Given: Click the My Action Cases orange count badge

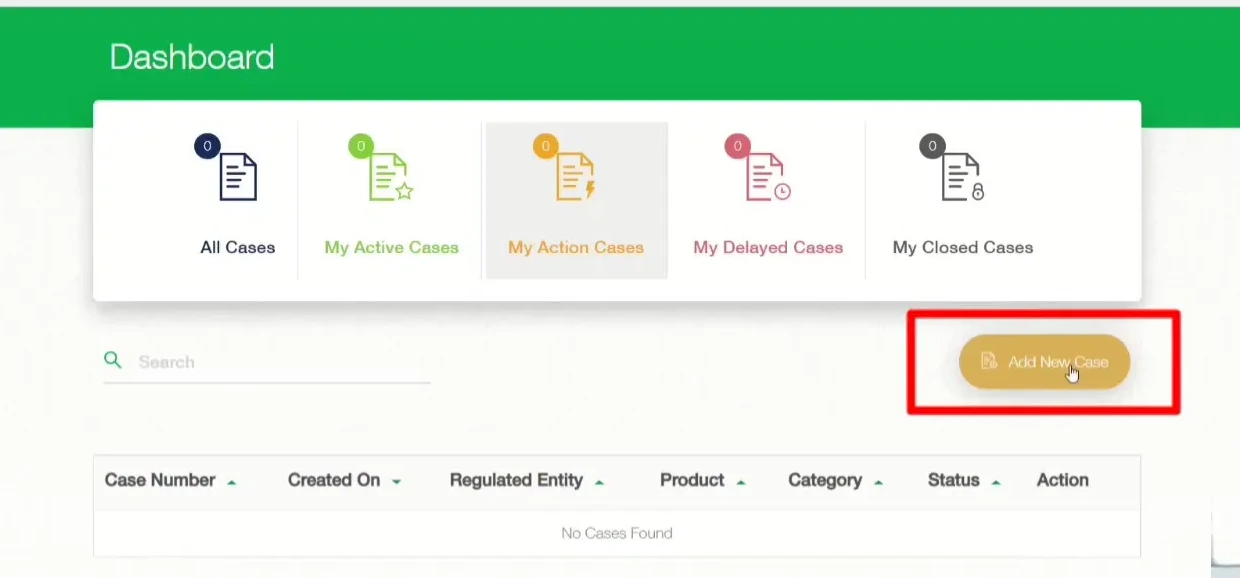Looking at the screenshot, I should [545, 146].
